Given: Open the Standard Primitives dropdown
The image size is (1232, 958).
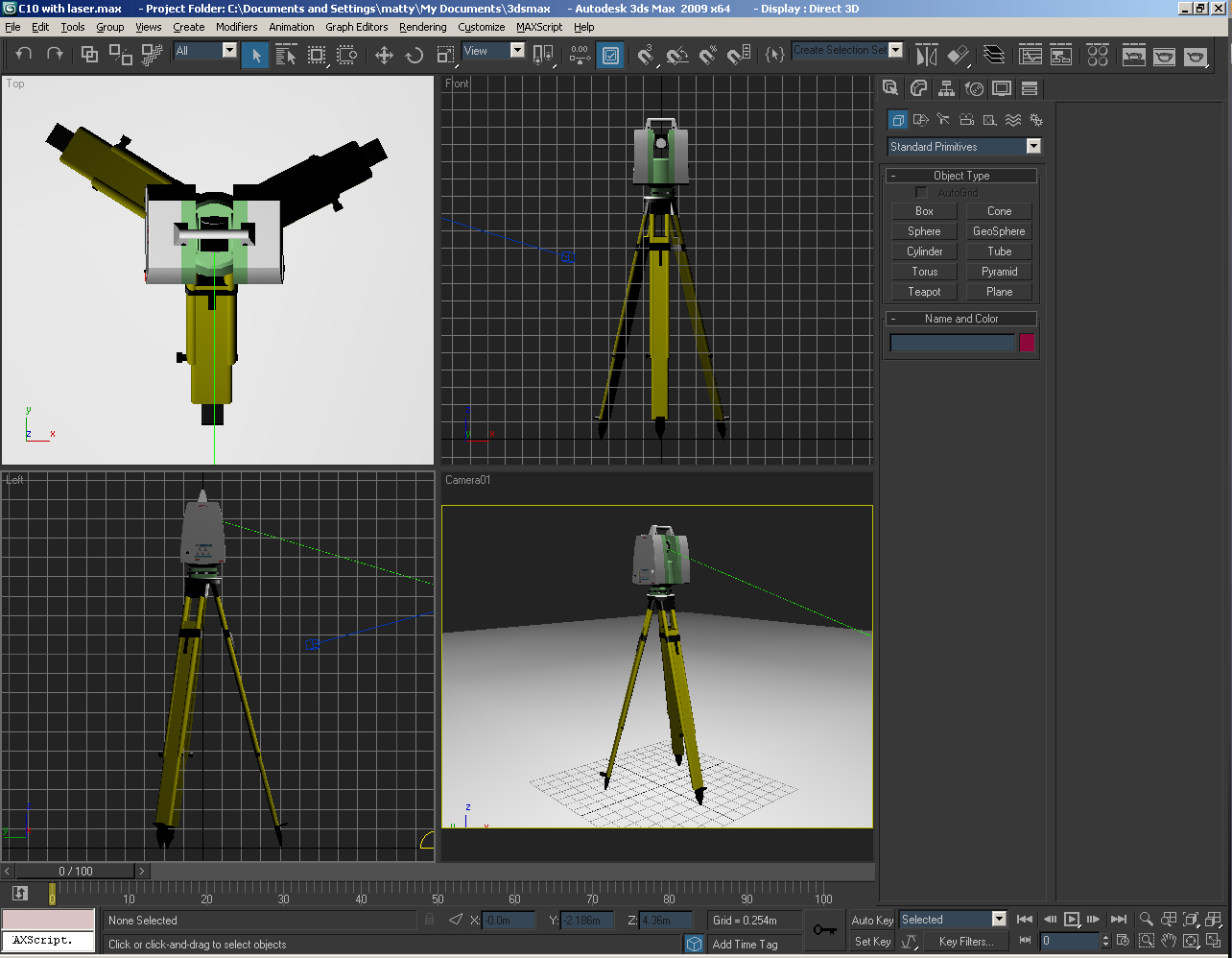Looking at the screenshot, I should (x=1033, y=147).
